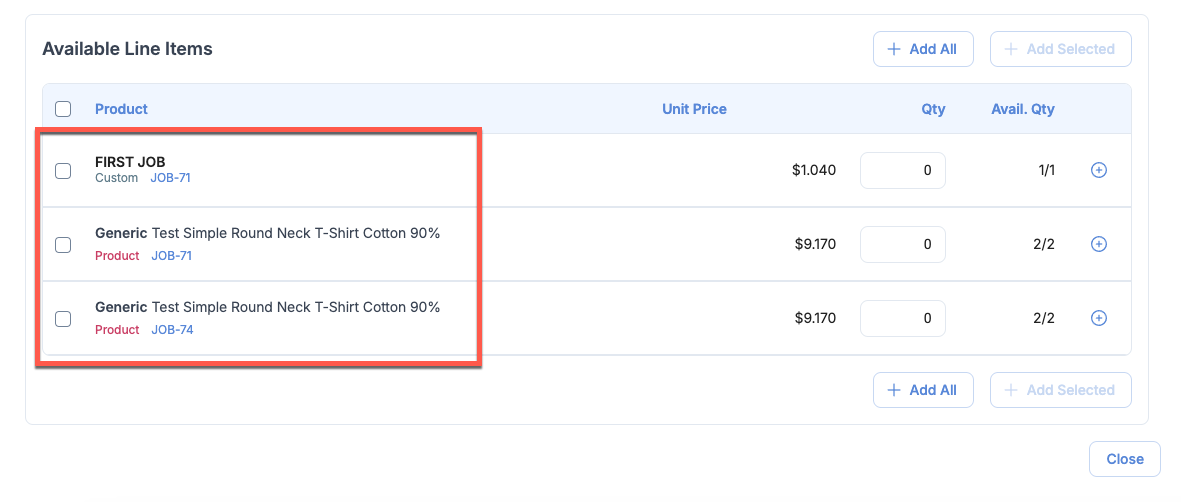
Task: Select the JOB-74 T-Shirt product checkbox
Action: pyautogui.click(x=63, y=318)
